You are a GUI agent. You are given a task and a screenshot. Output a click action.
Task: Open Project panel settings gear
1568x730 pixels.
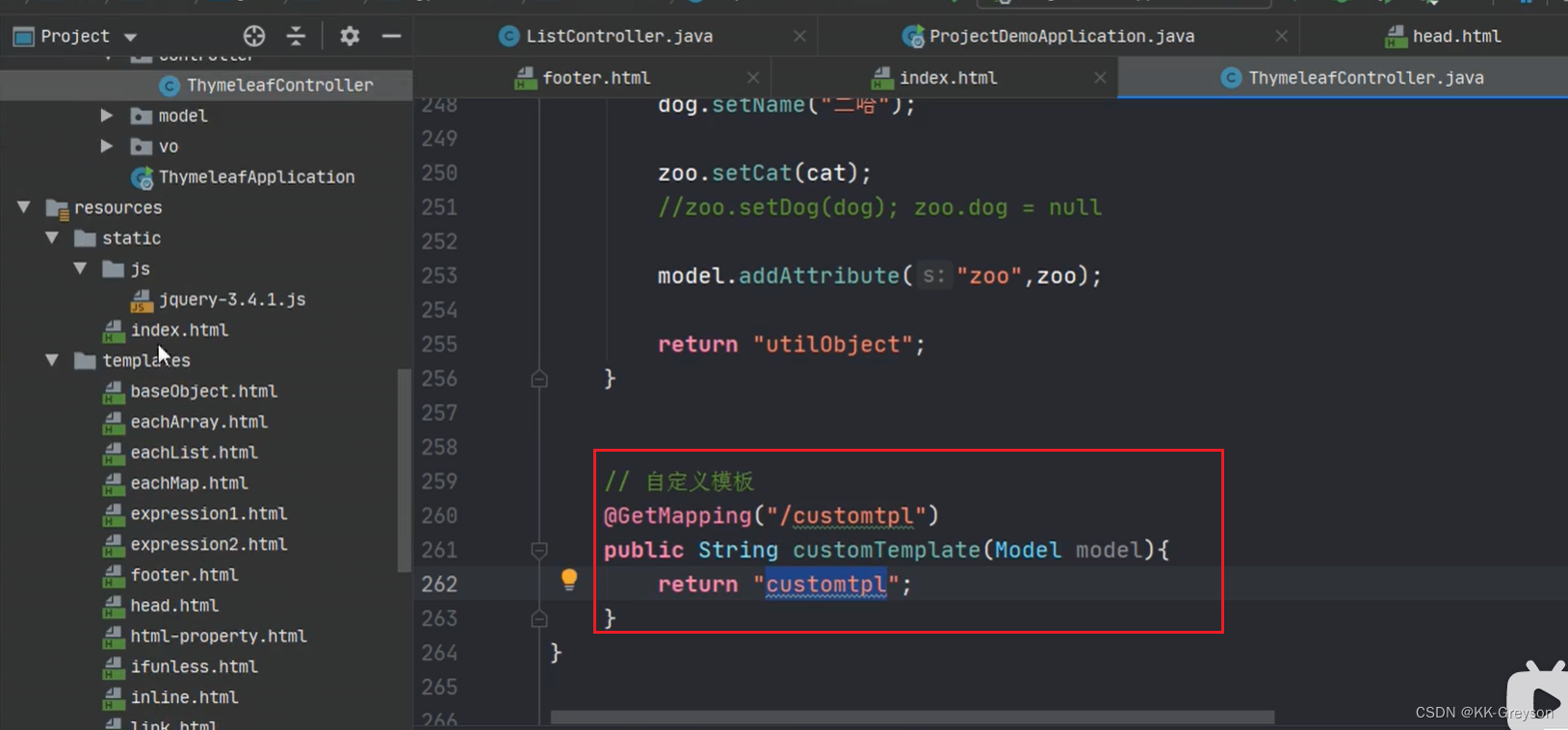coord(350,37)
